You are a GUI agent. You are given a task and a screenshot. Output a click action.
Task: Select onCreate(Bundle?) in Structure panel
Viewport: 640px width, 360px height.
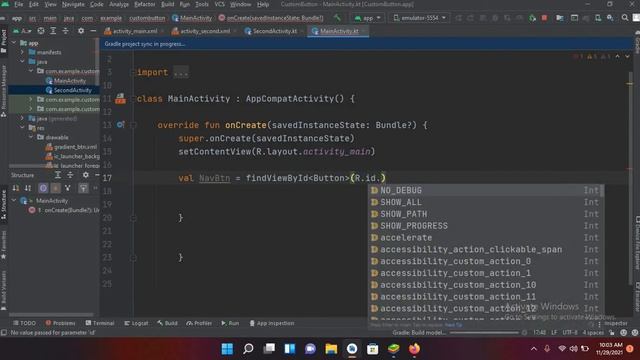pyautogui.click(x=64, y=210)
